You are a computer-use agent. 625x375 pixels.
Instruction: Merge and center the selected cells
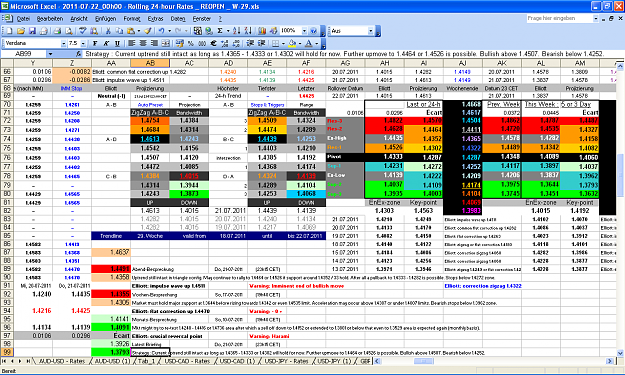pos(166,43)
